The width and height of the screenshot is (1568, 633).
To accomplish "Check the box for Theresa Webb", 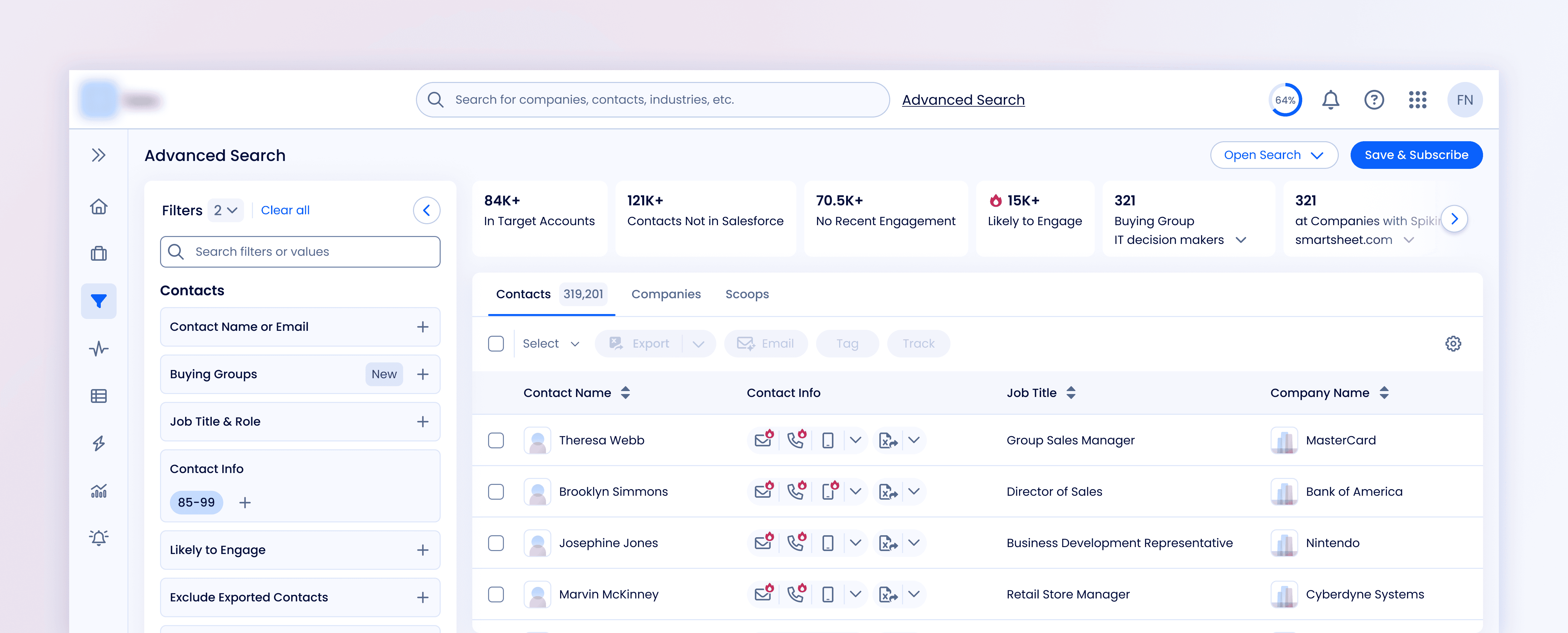I will point(496,440).
